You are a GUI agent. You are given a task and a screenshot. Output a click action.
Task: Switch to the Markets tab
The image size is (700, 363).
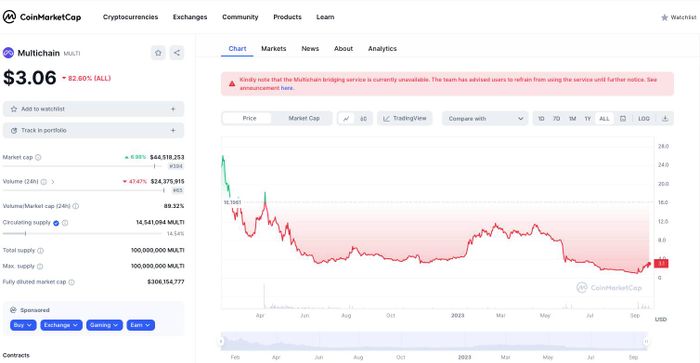point(274,49)
